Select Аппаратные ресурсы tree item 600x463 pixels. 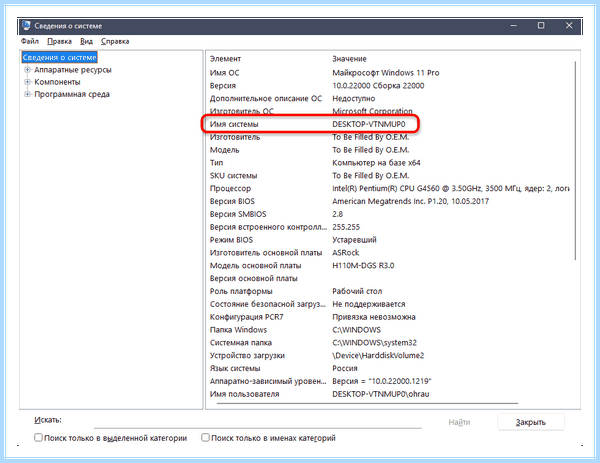point(73,70)
